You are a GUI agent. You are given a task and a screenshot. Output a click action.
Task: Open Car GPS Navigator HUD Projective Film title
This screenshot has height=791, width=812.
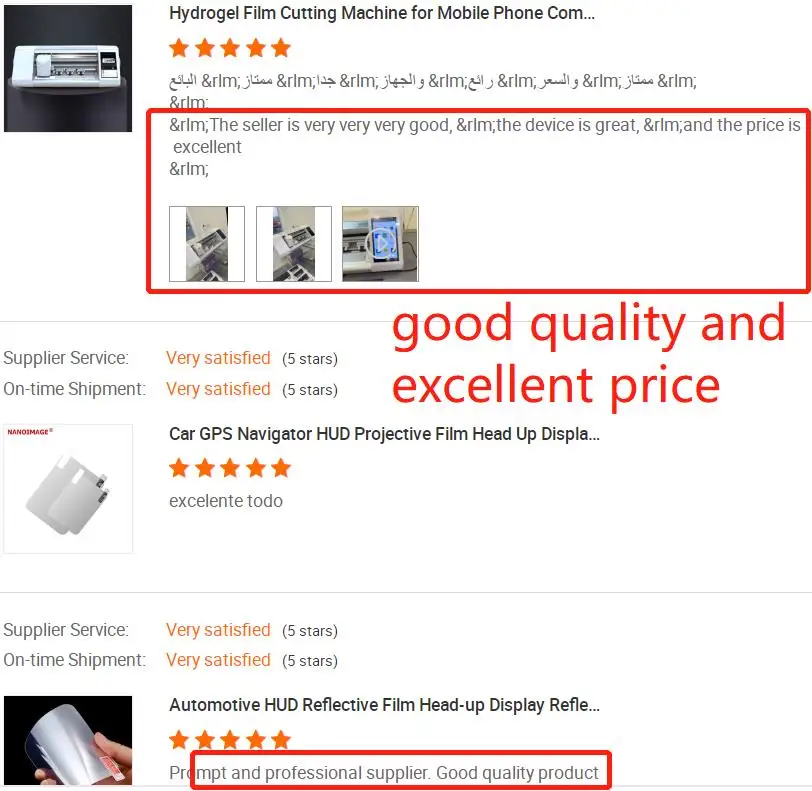[384, 434]
